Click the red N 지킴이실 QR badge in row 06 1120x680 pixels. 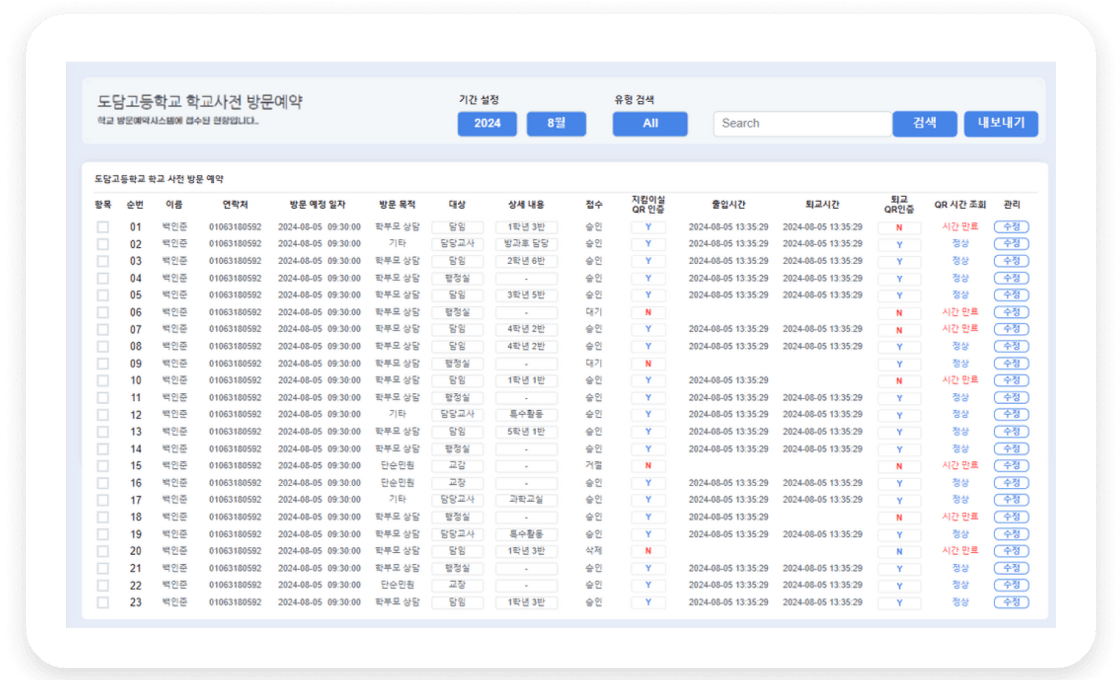(x=648, y=312)
